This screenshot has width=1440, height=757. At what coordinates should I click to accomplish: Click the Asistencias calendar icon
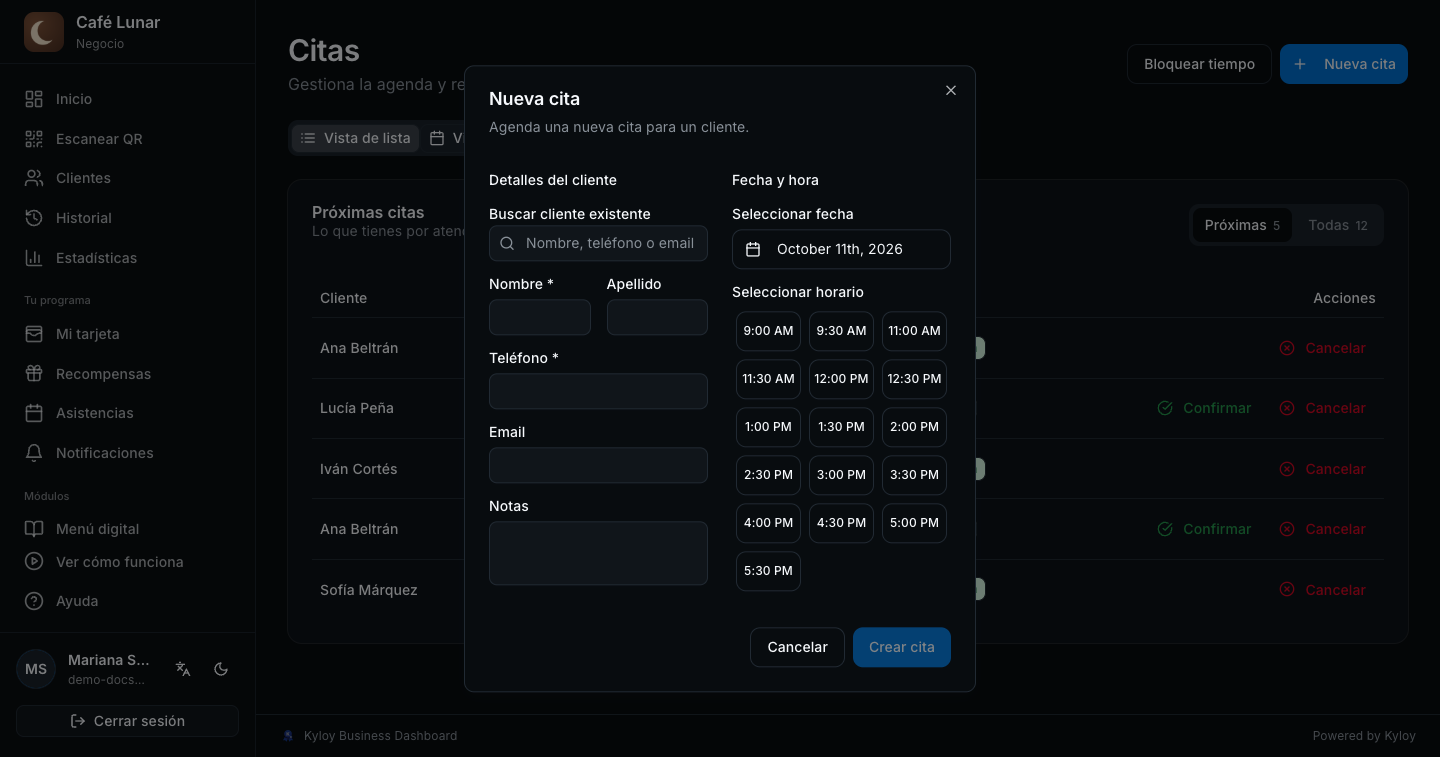click(34, 413)
